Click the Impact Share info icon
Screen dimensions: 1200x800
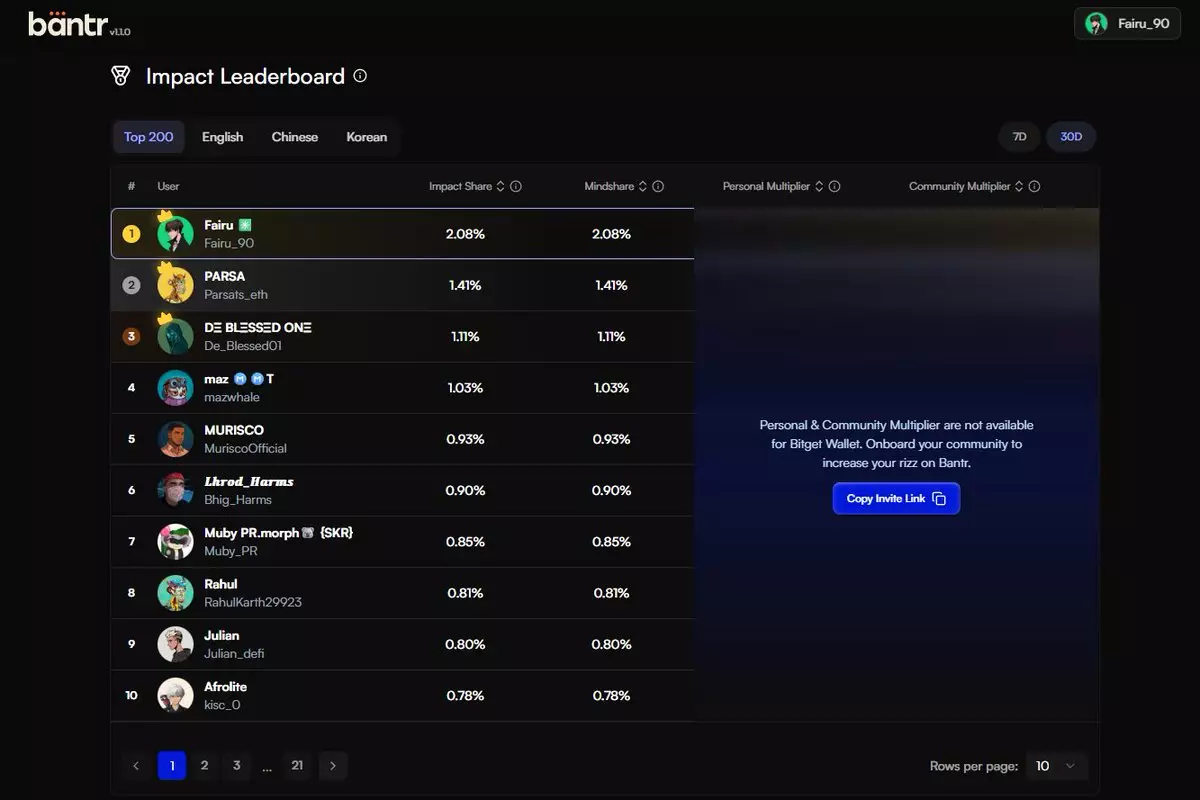click(x=516, y=187)
